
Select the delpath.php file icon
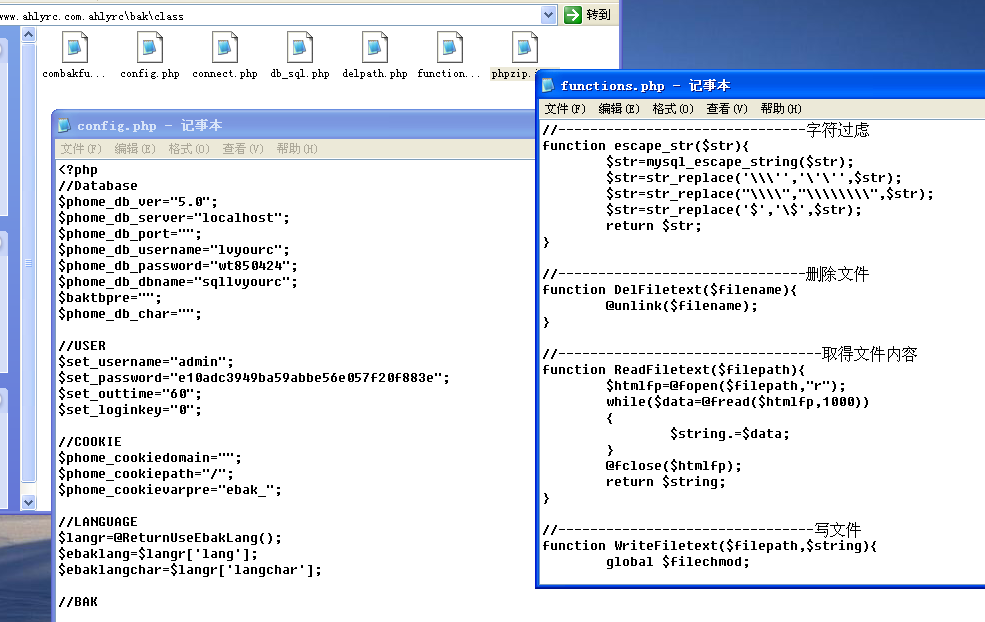pyautogui.click(x=374, y=47)
